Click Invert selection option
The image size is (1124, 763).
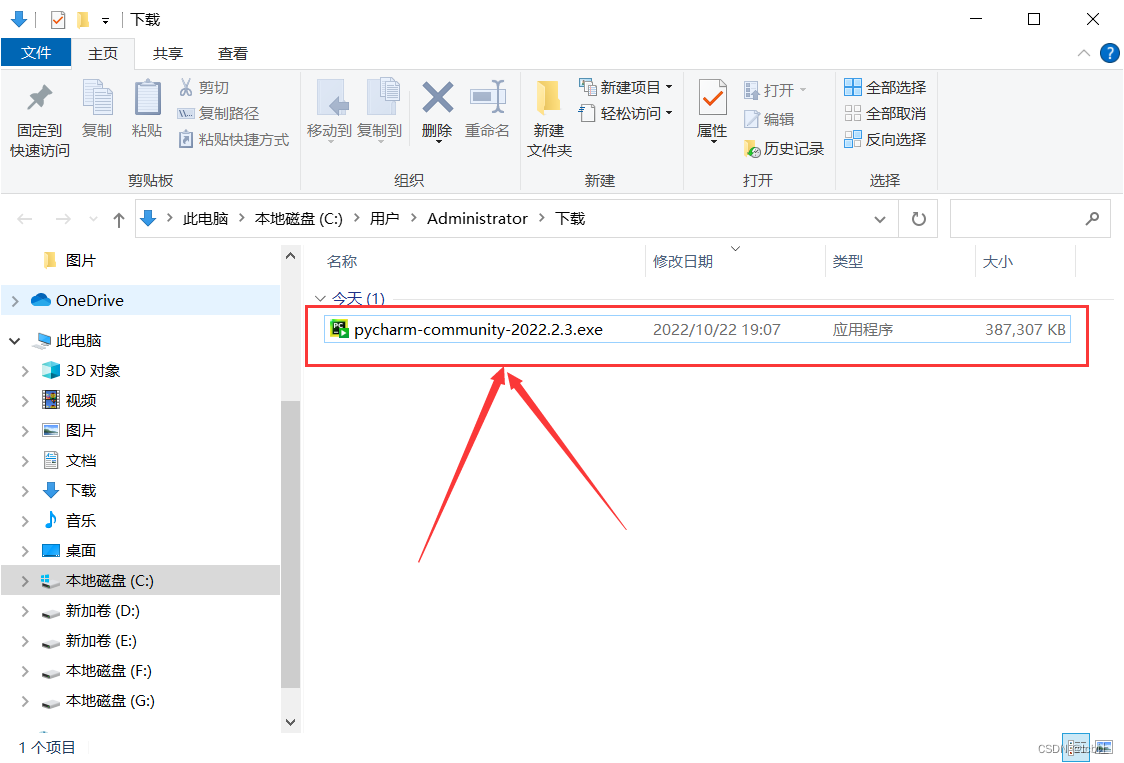click(885, 139)
